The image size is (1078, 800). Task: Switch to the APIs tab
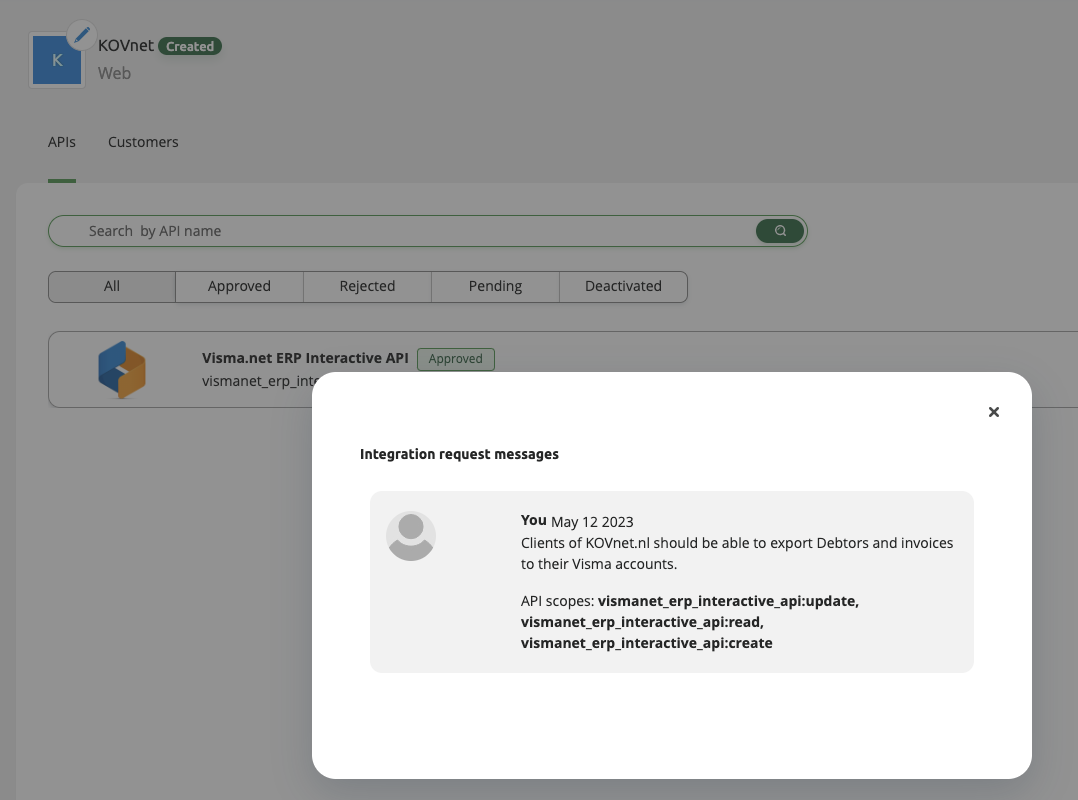61,142
